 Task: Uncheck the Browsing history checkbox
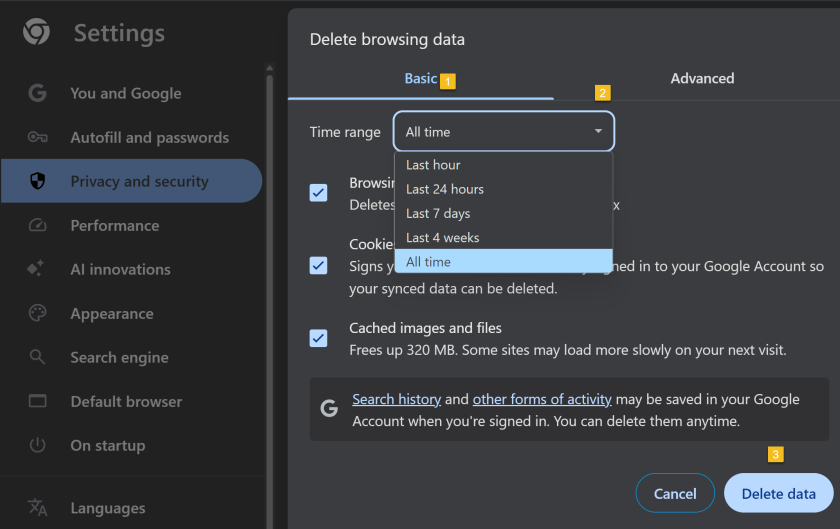click(318, 193)
